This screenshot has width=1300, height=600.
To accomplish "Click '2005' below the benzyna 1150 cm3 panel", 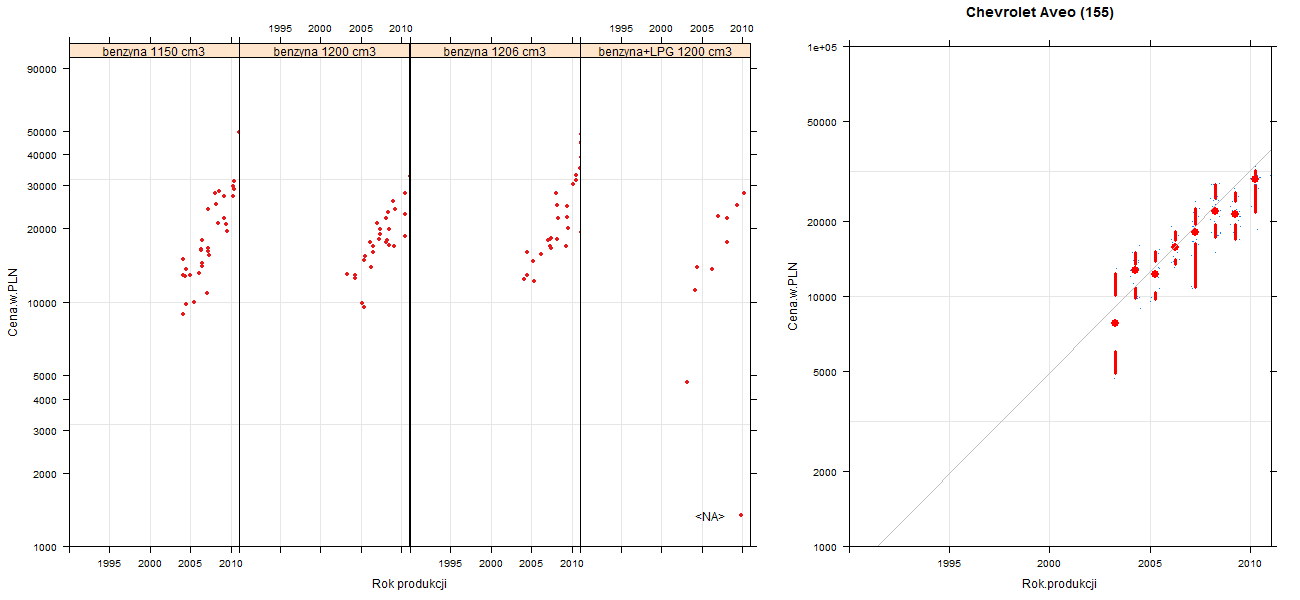I will pos(191,564).
